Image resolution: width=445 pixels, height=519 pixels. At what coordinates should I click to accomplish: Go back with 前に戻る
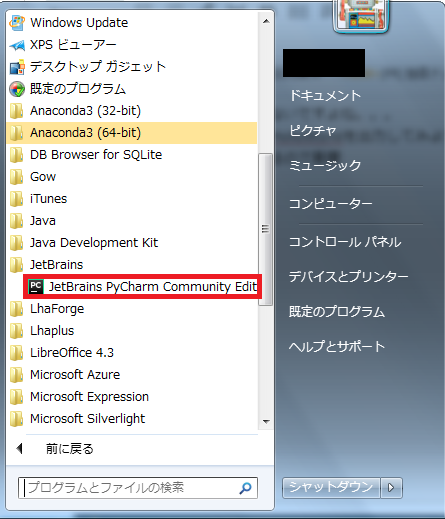(69, 449)
